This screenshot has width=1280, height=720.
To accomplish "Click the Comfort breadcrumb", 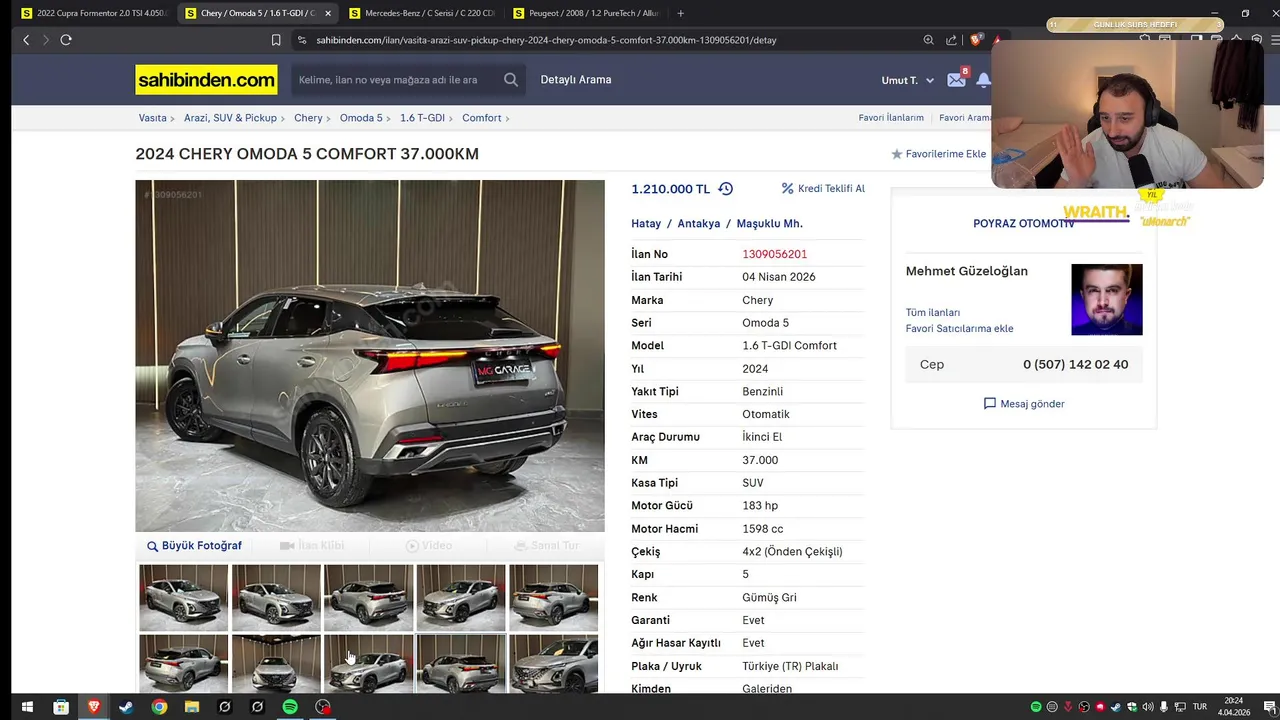I will [481, 118].
